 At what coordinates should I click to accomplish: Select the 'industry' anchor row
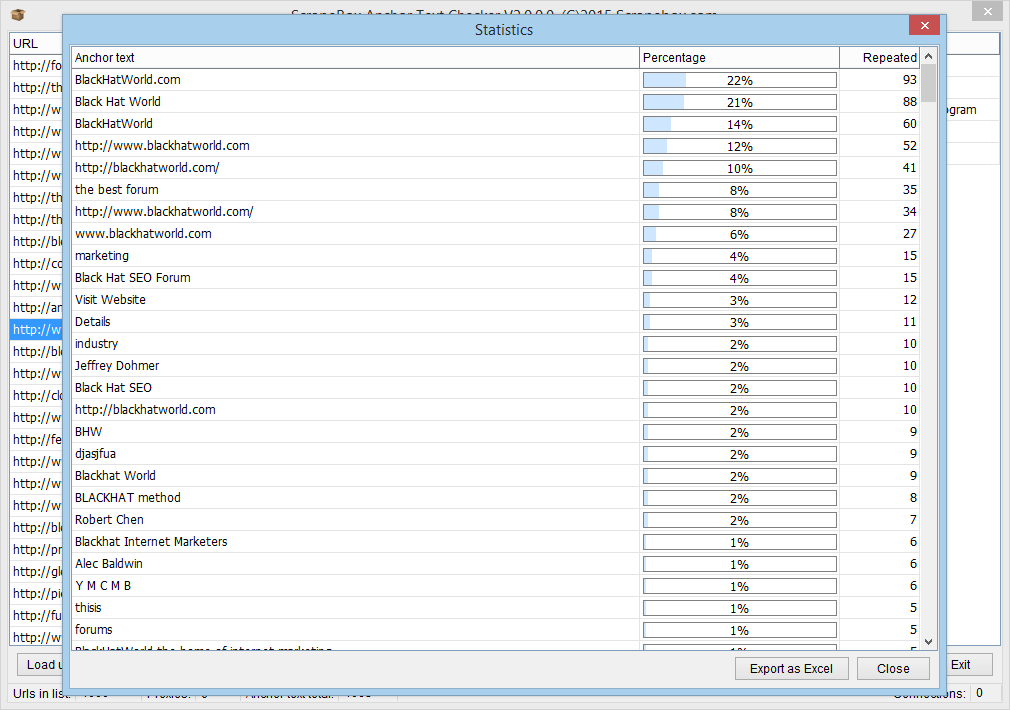495,343
